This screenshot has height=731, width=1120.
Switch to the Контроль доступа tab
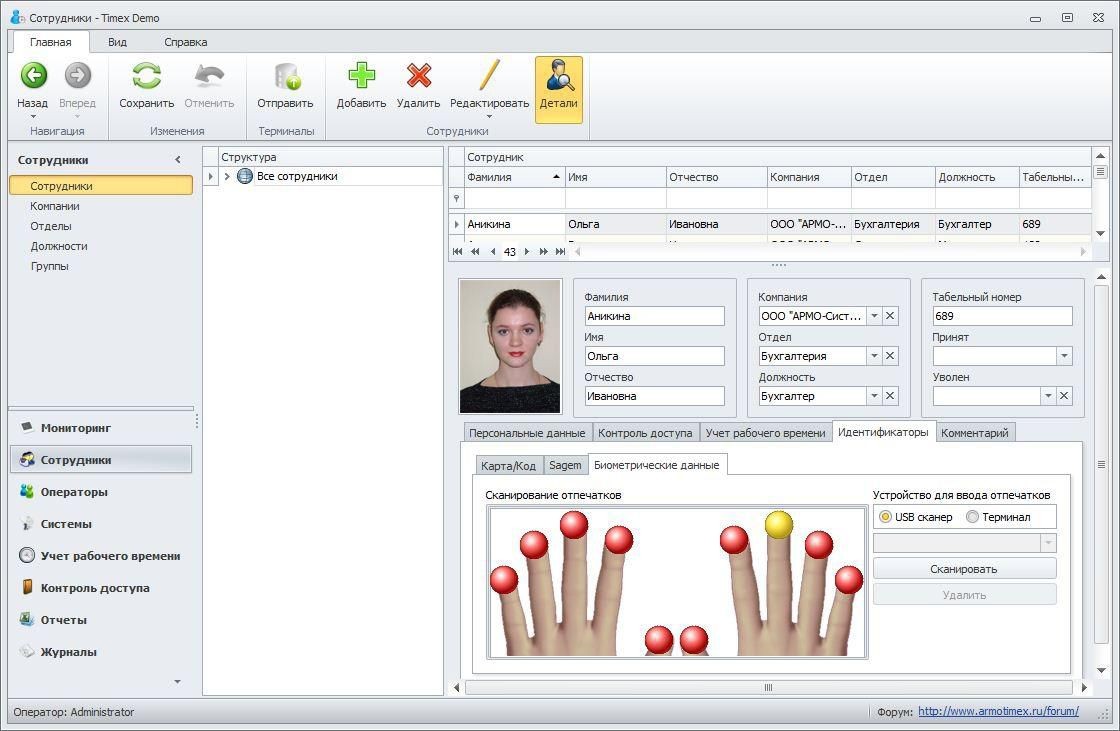coord(645,433)
